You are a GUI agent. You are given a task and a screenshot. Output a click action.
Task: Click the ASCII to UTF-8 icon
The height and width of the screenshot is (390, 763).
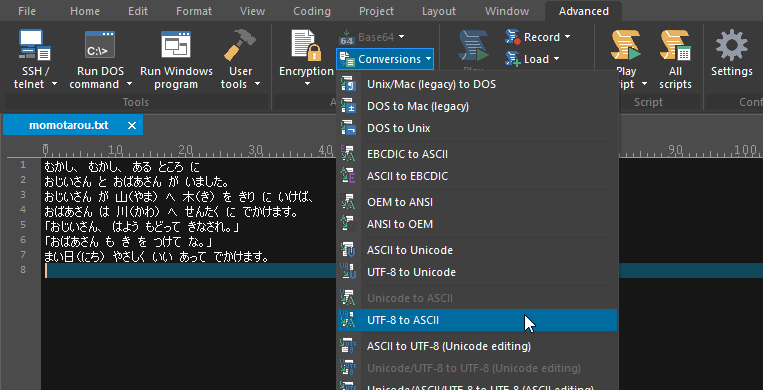(349, 346)
